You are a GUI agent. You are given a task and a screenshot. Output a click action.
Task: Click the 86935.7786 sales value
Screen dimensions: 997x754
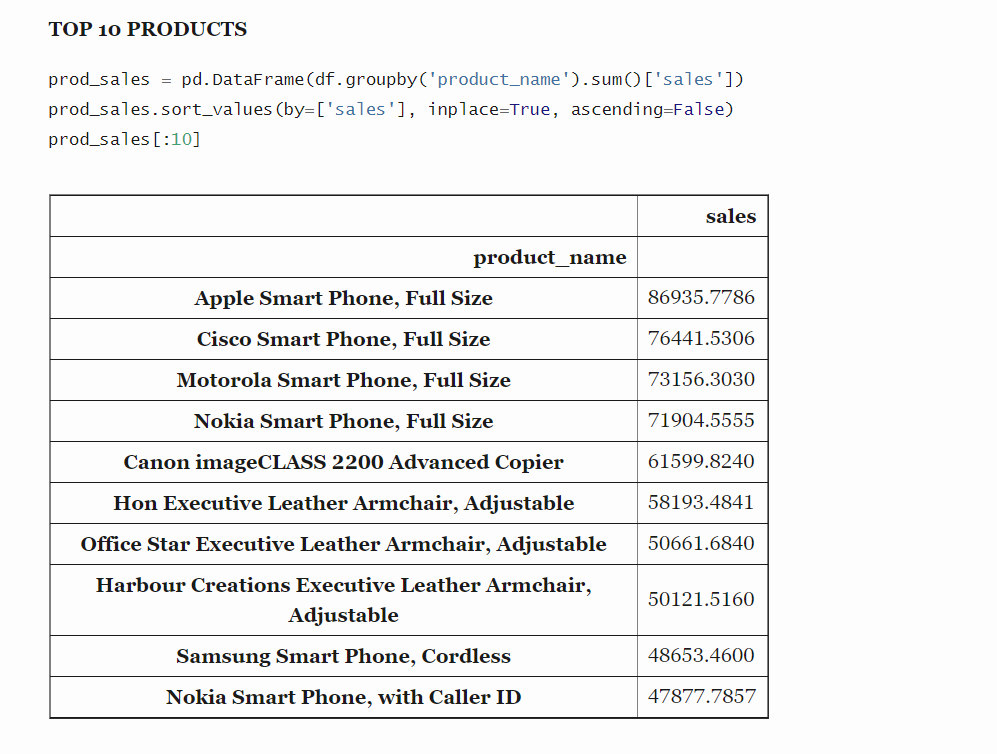tap(701, 298)
